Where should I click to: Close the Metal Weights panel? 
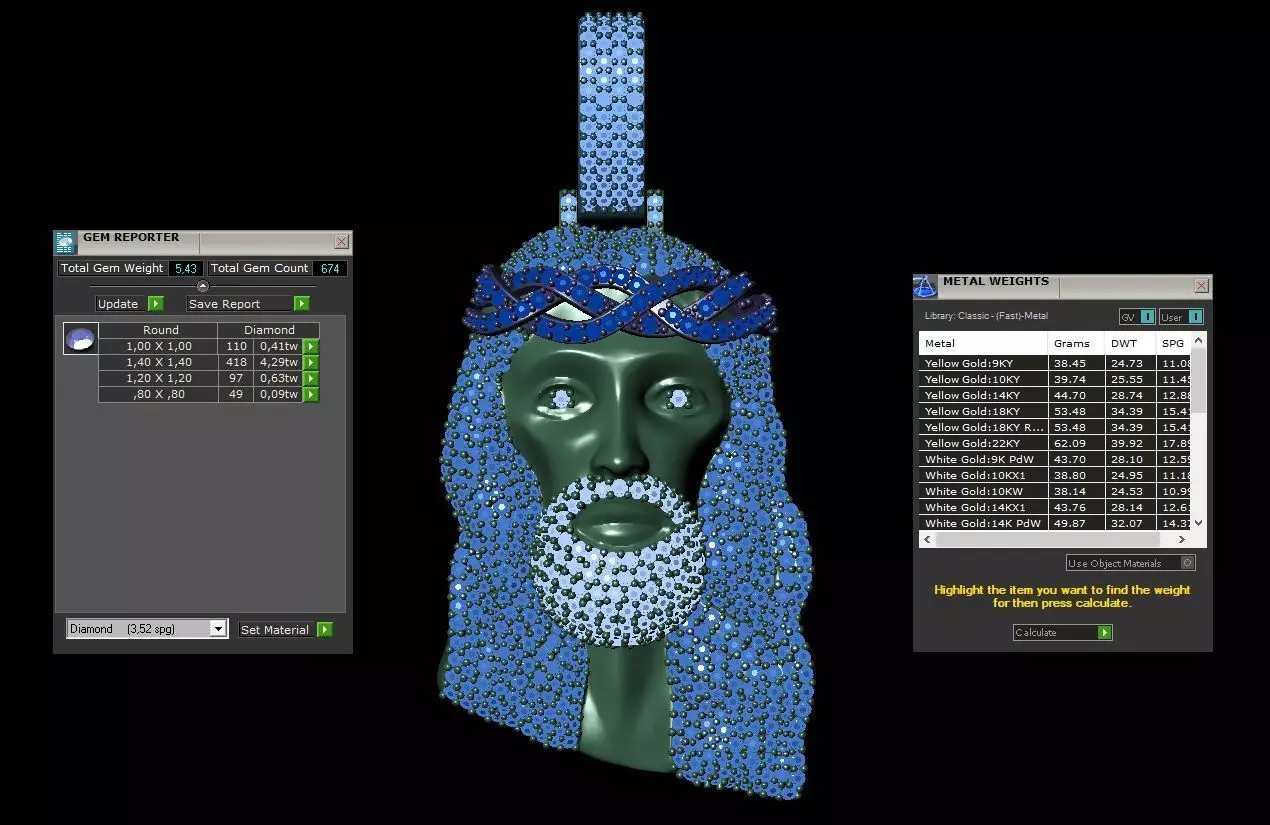click(1201, 286)
